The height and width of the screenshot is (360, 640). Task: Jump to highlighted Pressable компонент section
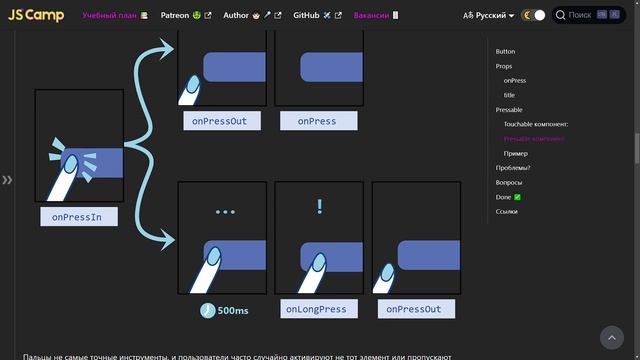pyautogui.click(x=534, y=139)
